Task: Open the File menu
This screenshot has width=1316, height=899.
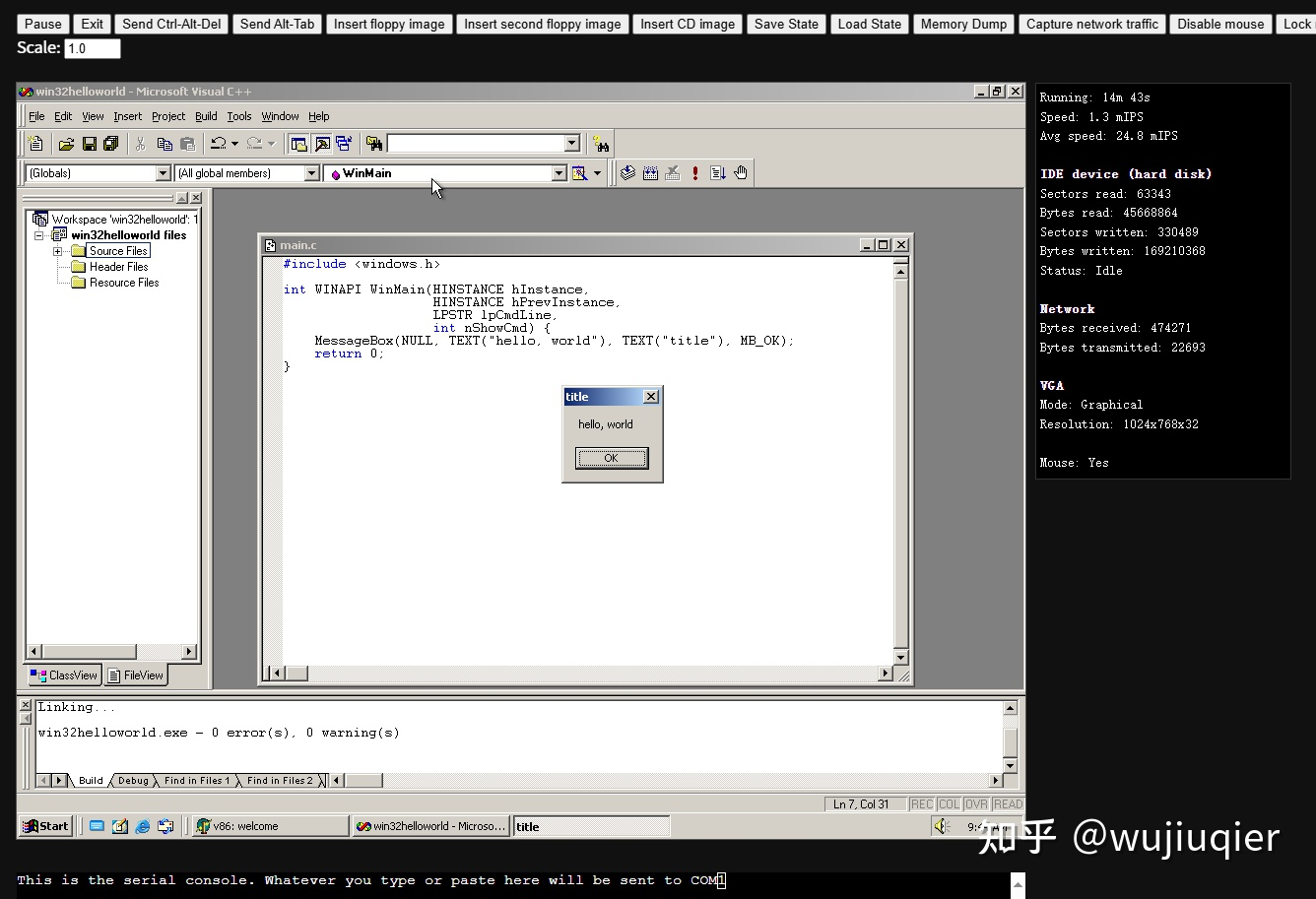Action: pos(36,116)
